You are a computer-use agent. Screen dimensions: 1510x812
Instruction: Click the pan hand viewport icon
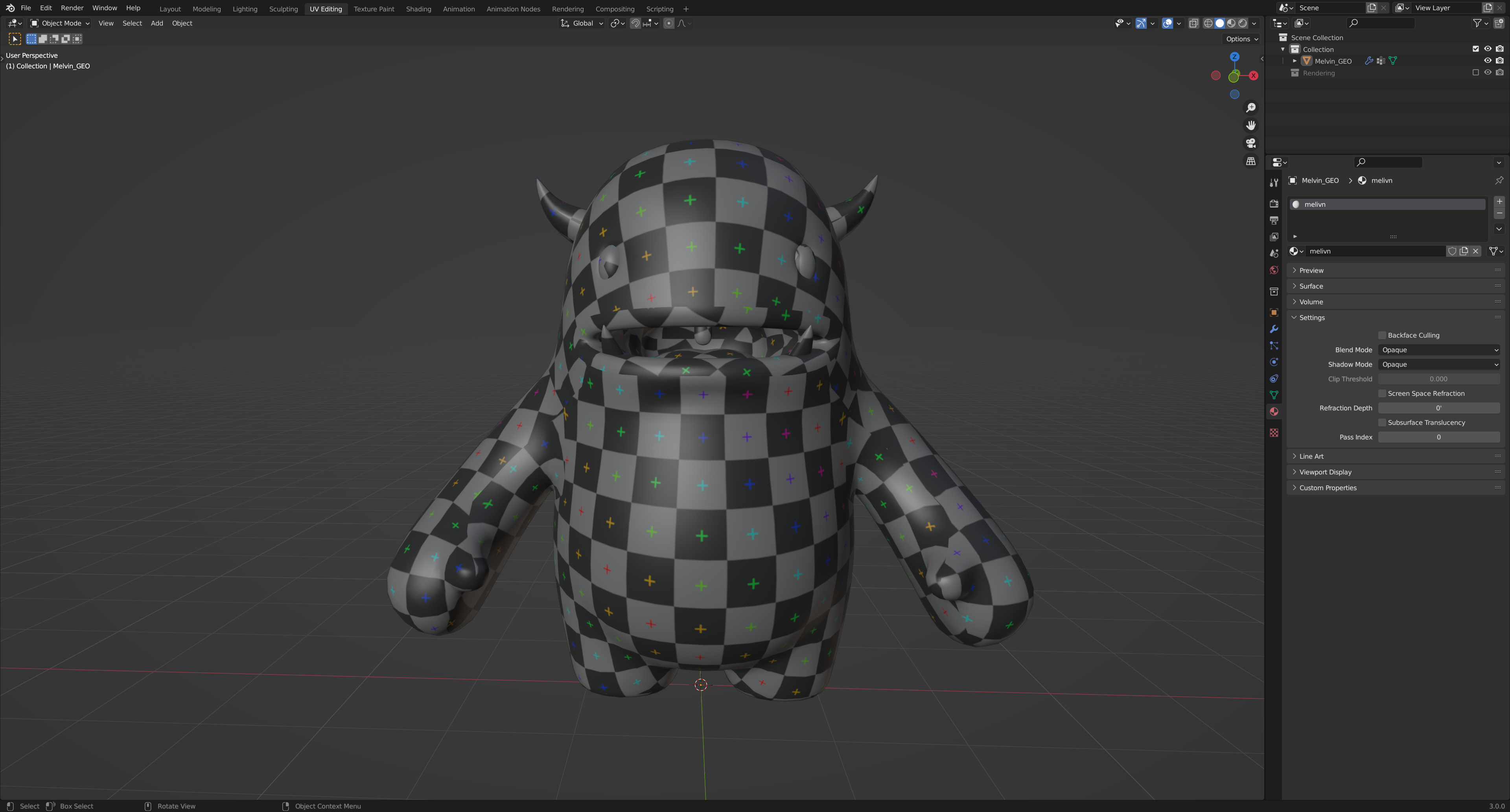(1250, 125)
